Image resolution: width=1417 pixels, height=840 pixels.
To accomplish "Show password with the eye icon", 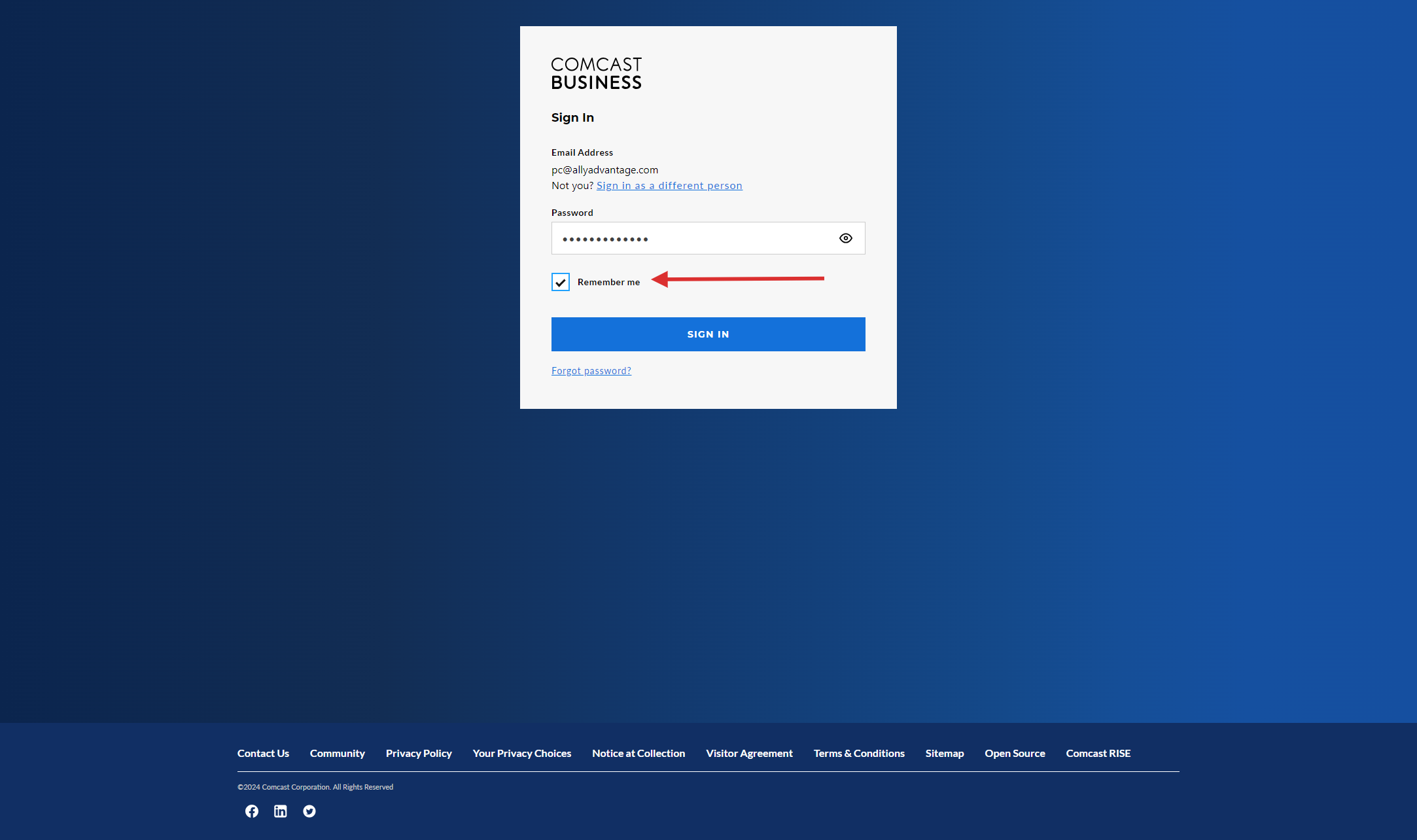I will point(846,238).
